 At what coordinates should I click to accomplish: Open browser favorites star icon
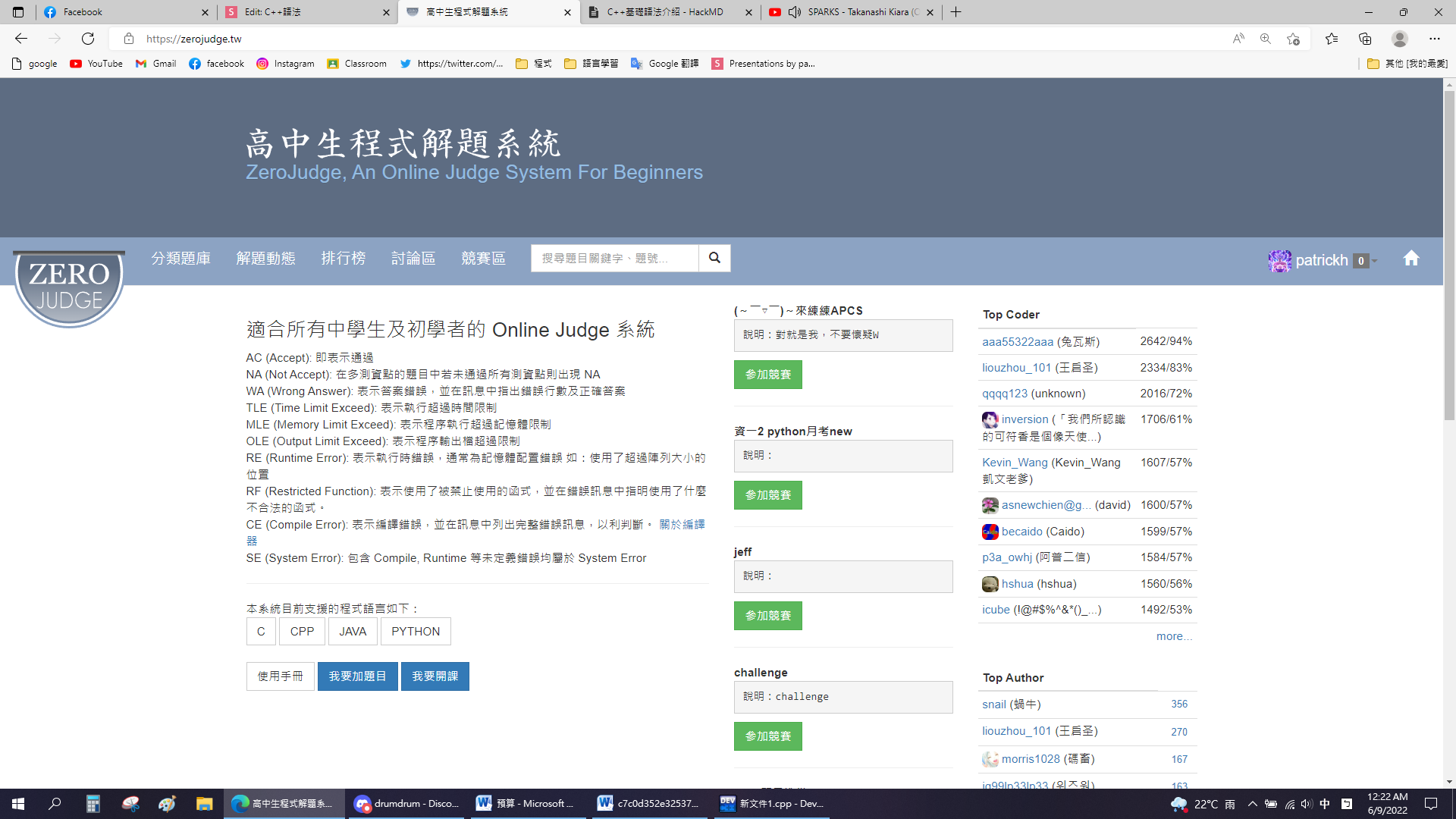click(x=1331, y=39)
